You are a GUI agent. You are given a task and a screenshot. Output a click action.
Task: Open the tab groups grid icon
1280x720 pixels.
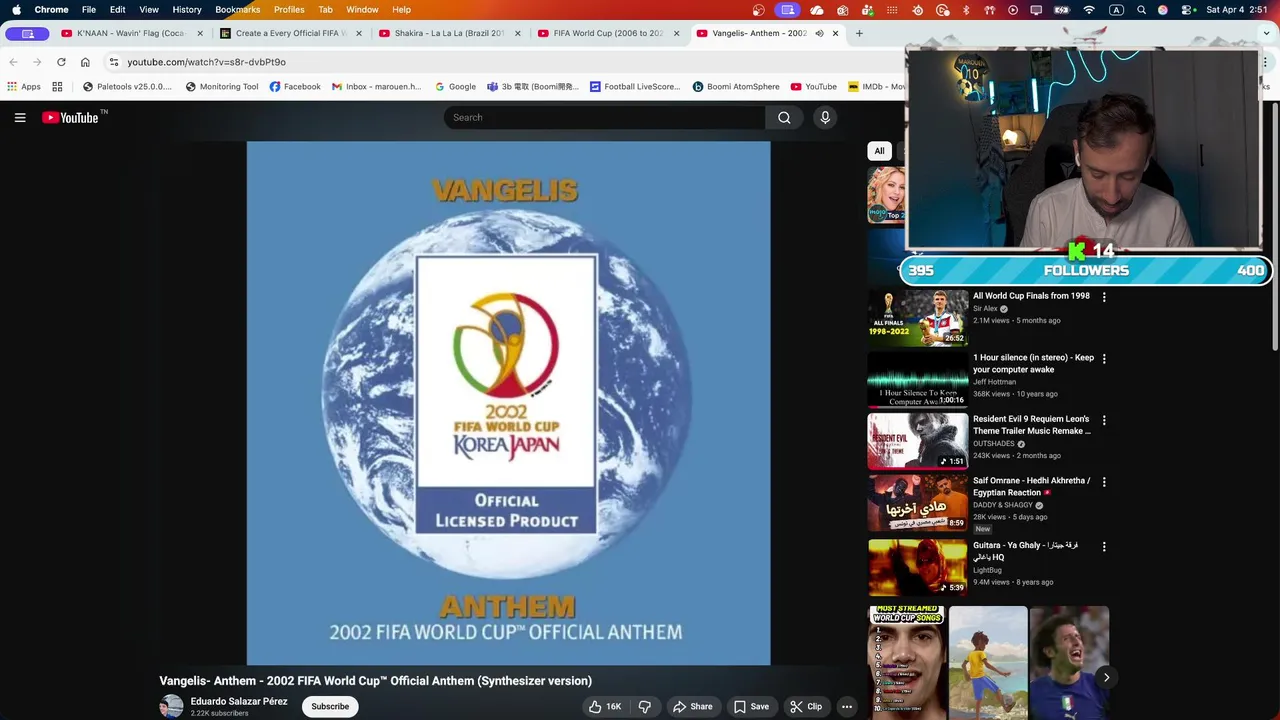(57, 87)
